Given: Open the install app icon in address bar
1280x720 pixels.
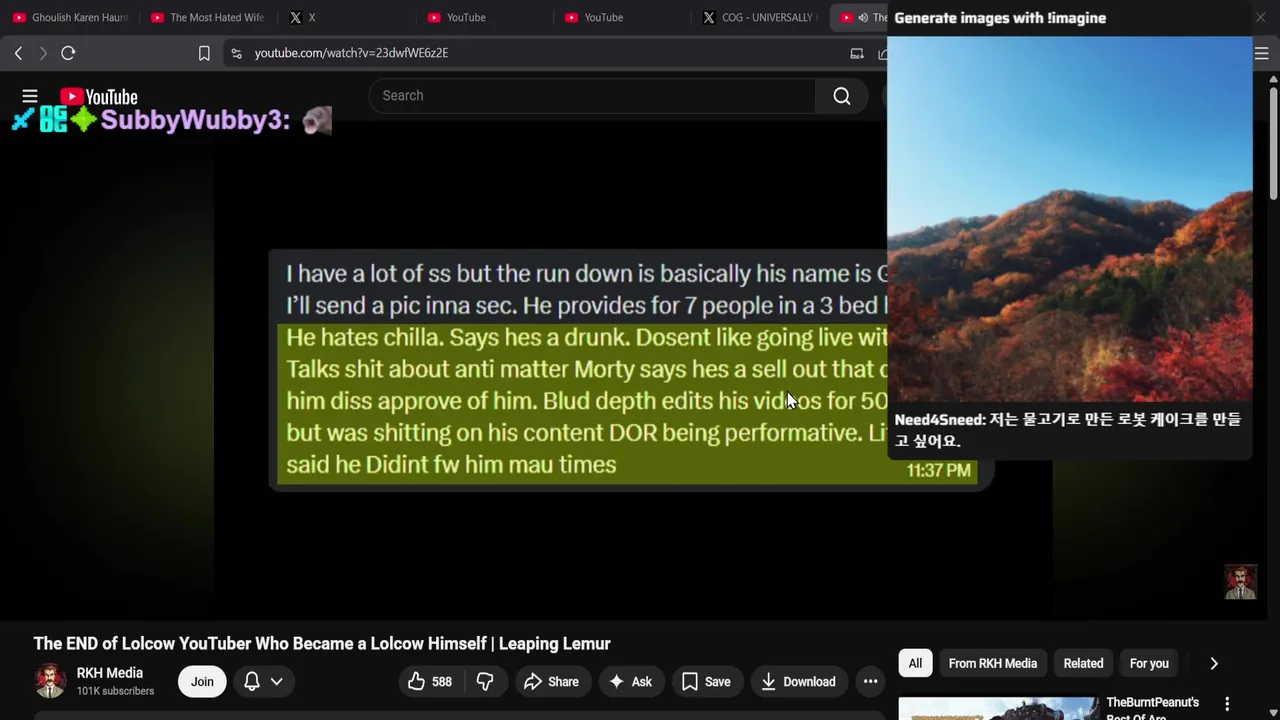Looking at the screenshot, I should (857, 53).
